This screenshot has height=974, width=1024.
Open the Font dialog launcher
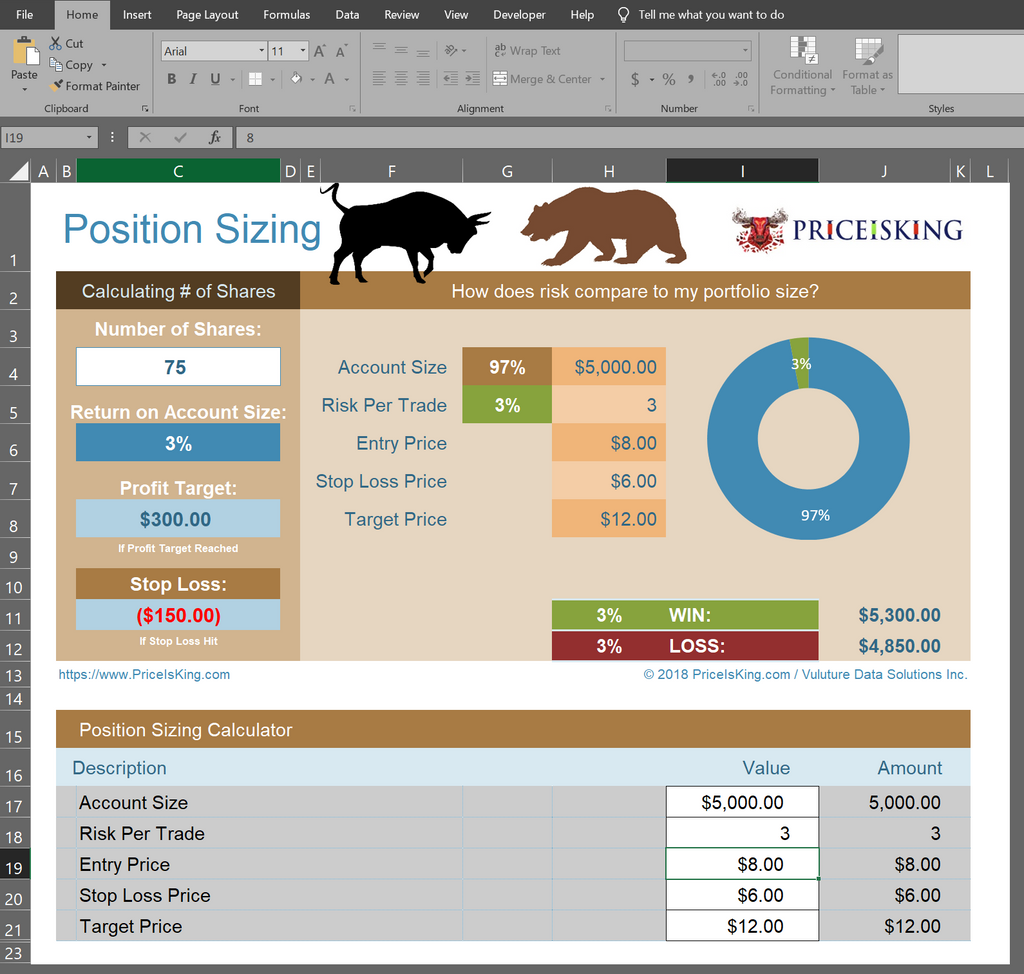(353, 108)
